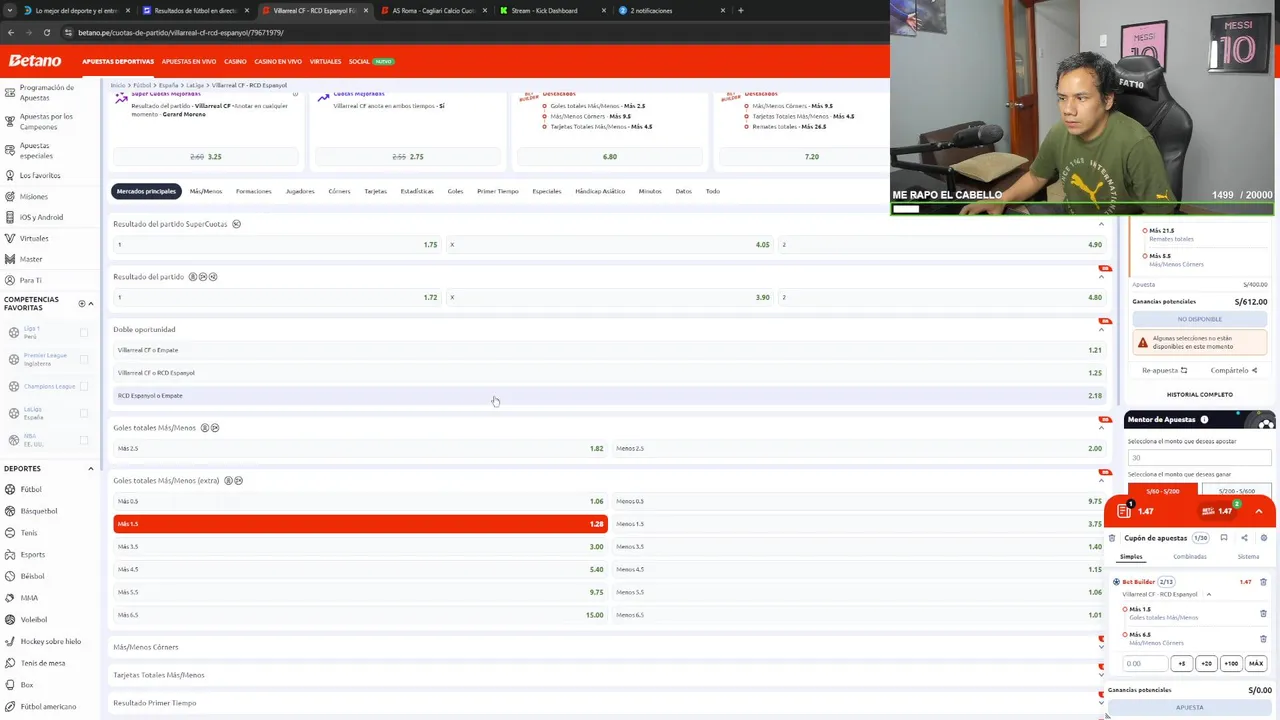Click the browser reload icon
This screenshot has width=1280, height=720.
click(x=45, y=32)
